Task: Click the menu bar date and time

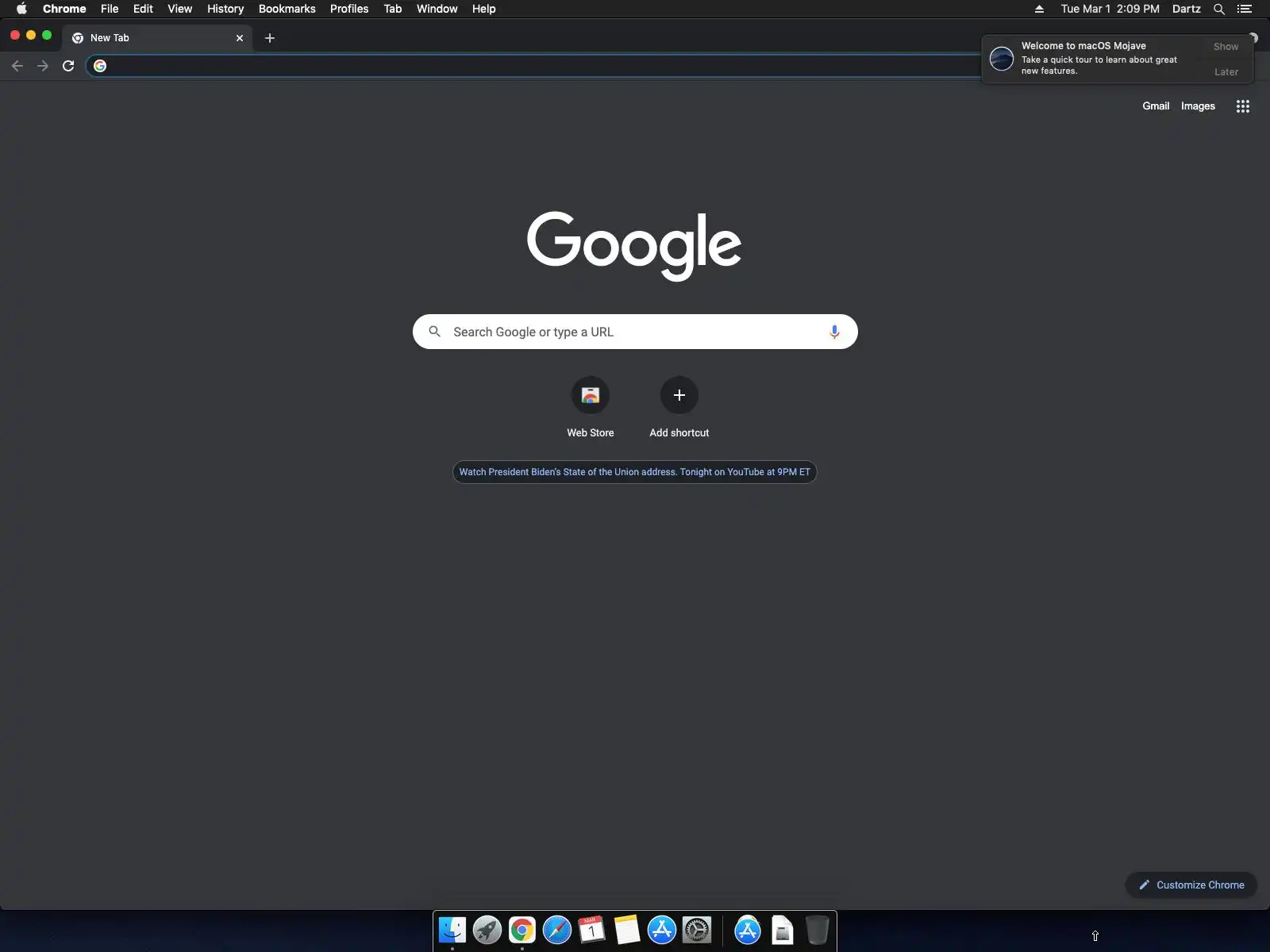Action: coord(1110,9)
